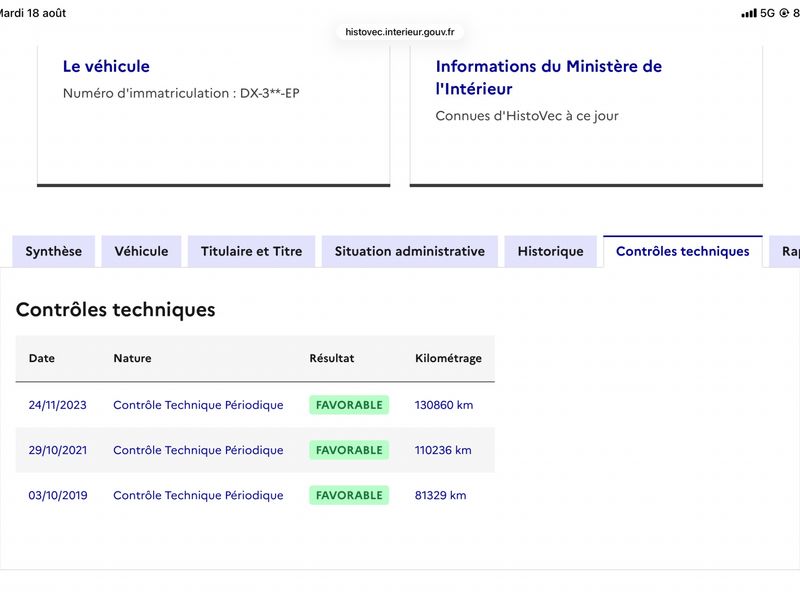Viewport: 800px width, 600px height.
Task: Click the FAVORABLE badge for 29/10/2021
Action: (349, 450)
